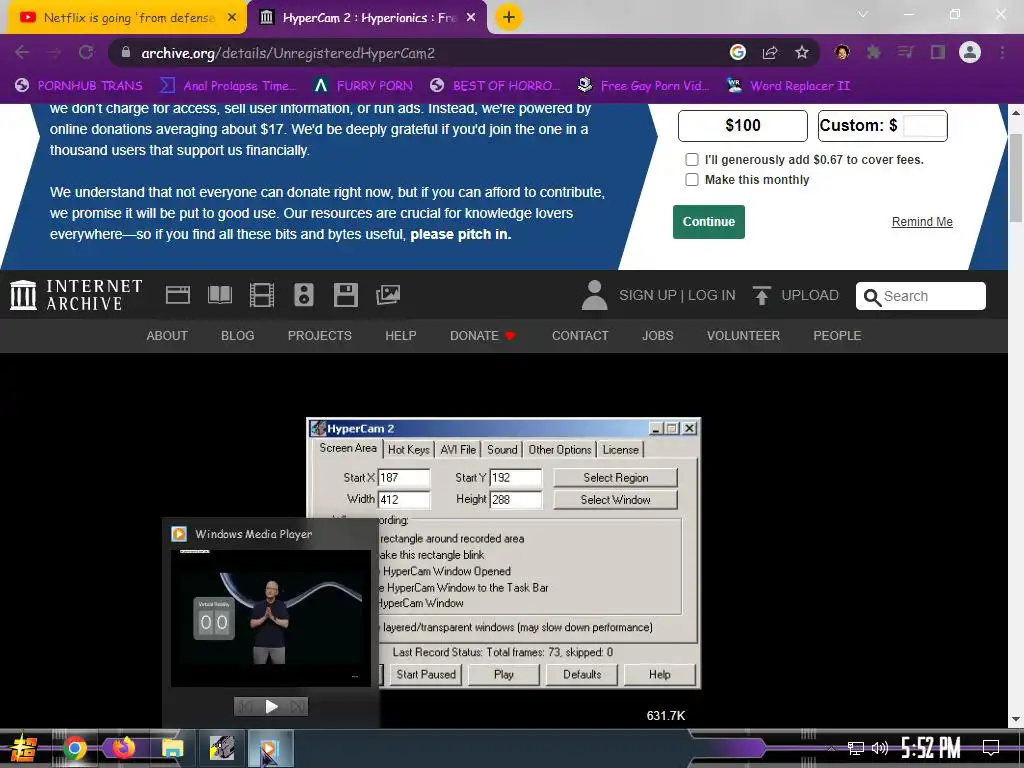Reload the archive.org page
1024x768 pixels.
point(86,52)
